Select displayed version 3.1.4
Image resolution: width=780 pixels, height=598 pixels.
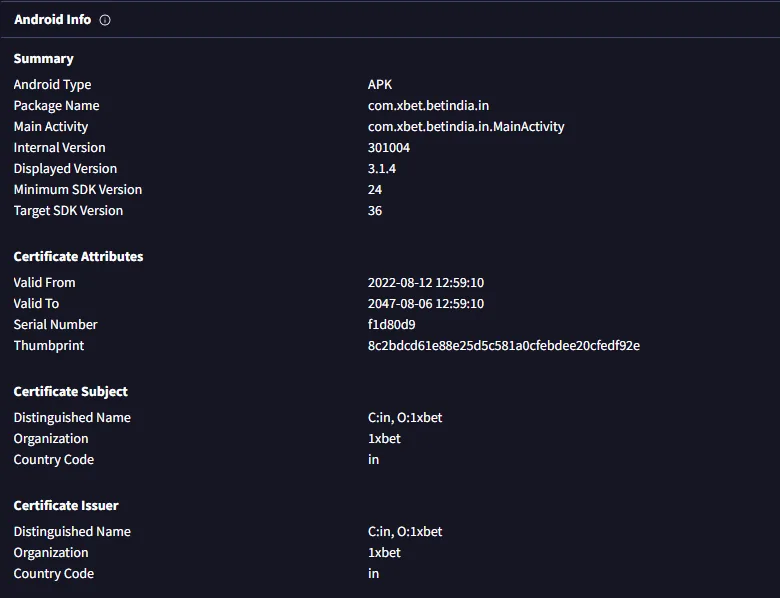pyautogui.click(x=382, y=169)
